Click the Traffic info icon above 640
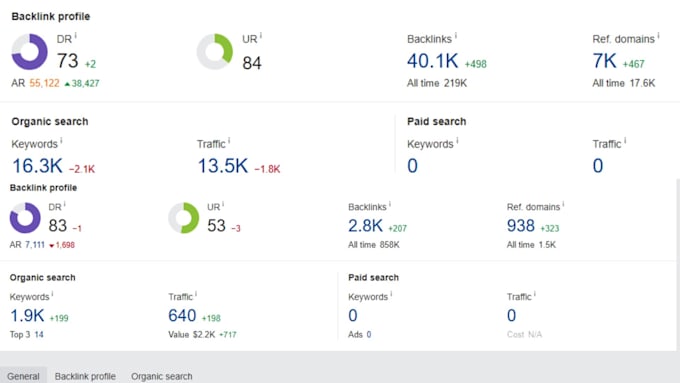This screenshot has height=383, width=680. [196, 294]
